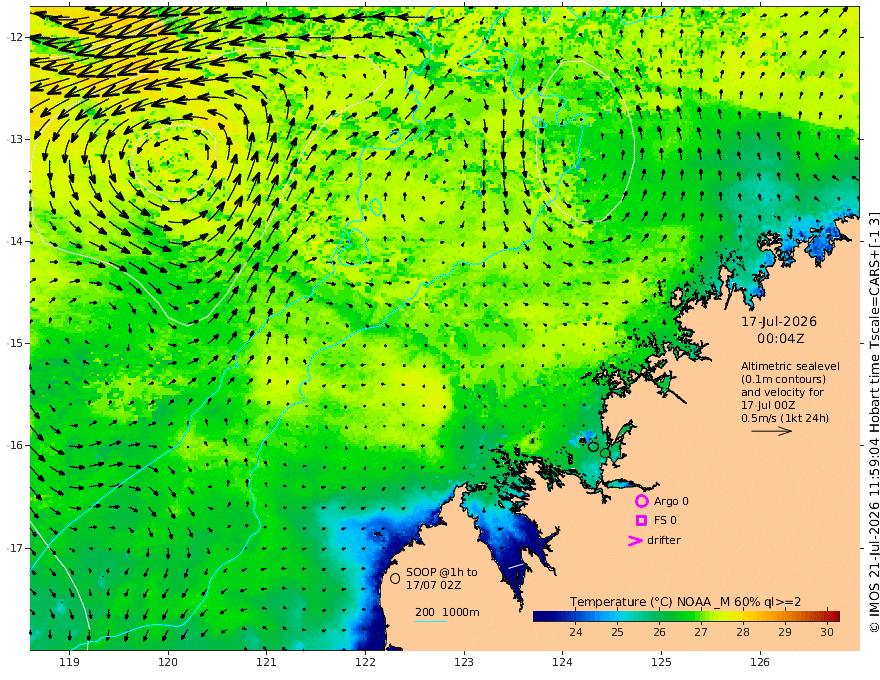
Task: Click the 30 tick on temperature scale
Action: 827,632
